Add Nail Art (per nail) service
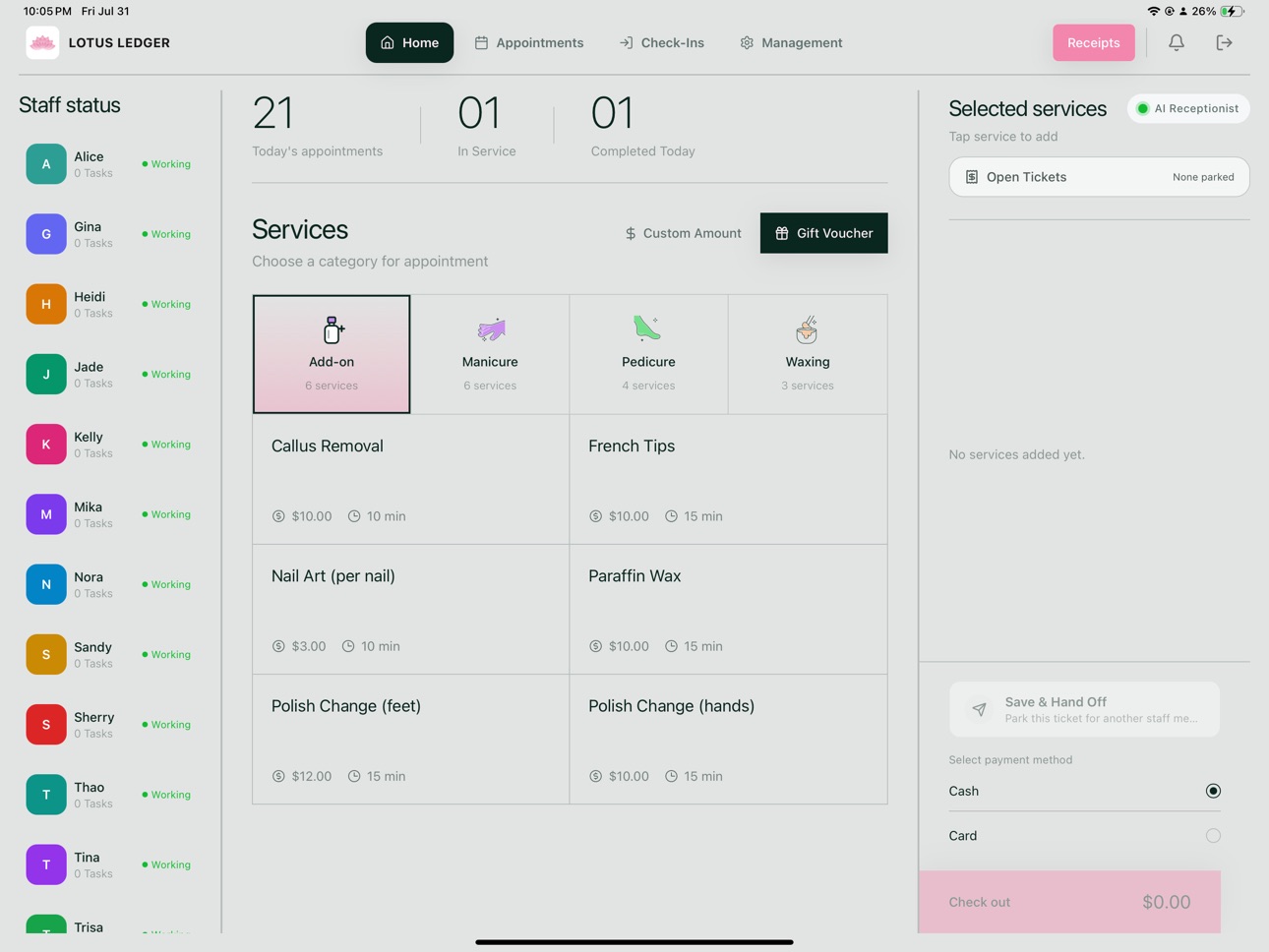The height and width of the screenshot is (952, 1269). click(411, 609)
